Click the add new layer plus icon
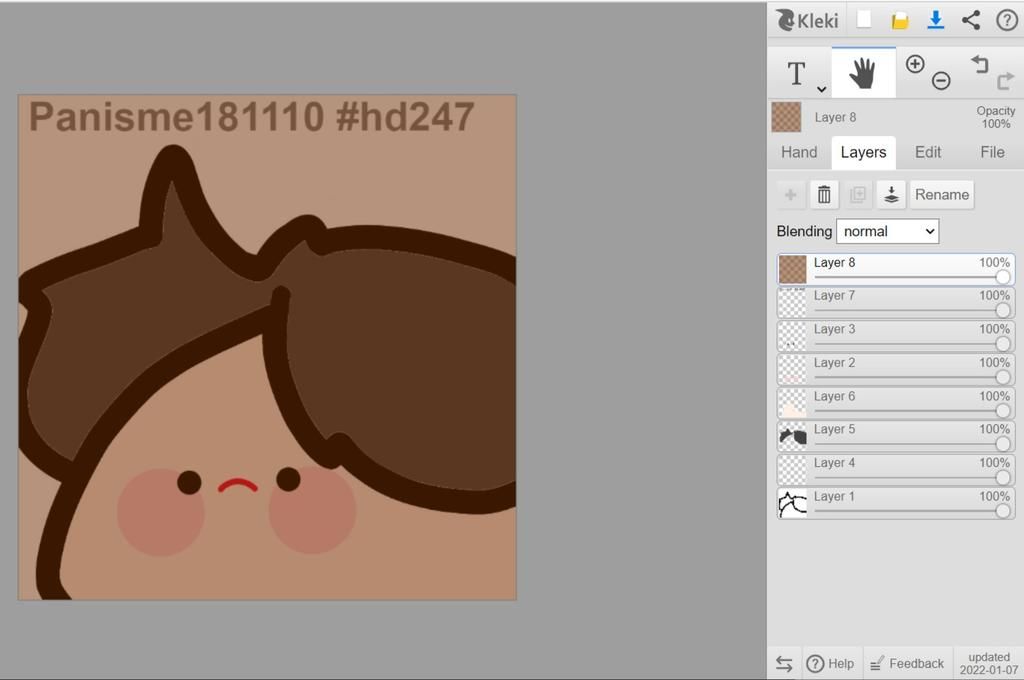The height and width of the screenshot is (680, 1024). click(790, 195)
